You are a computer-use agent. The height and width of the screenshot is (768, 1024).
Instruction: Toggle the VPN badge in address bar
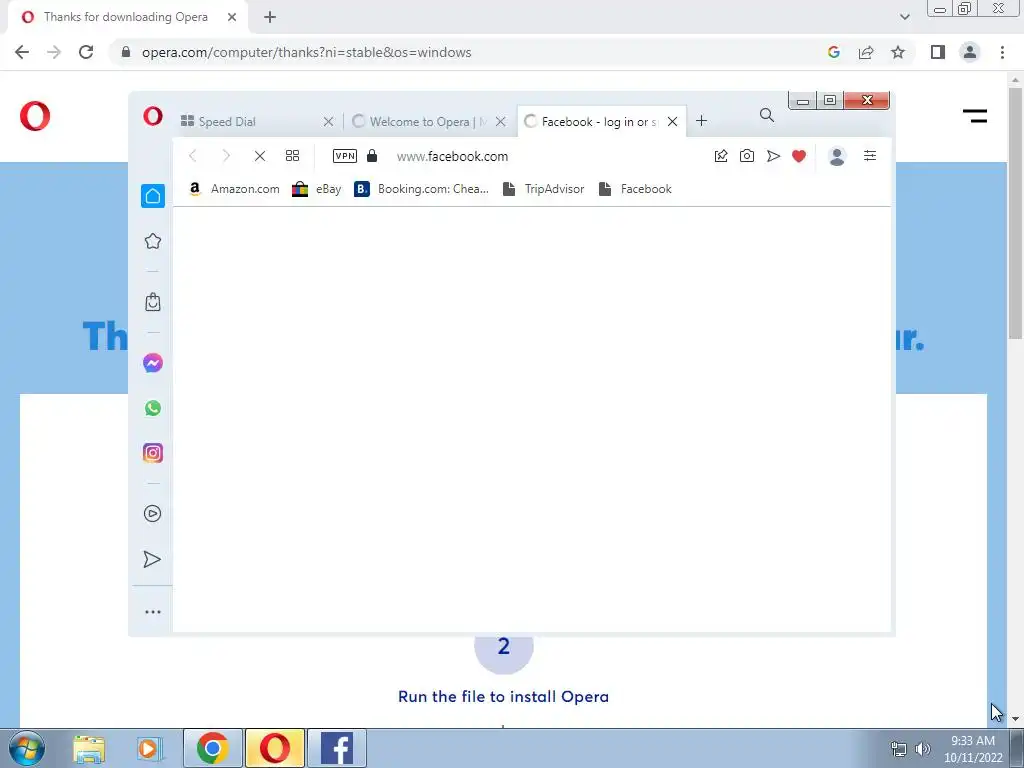click(345, 156)
